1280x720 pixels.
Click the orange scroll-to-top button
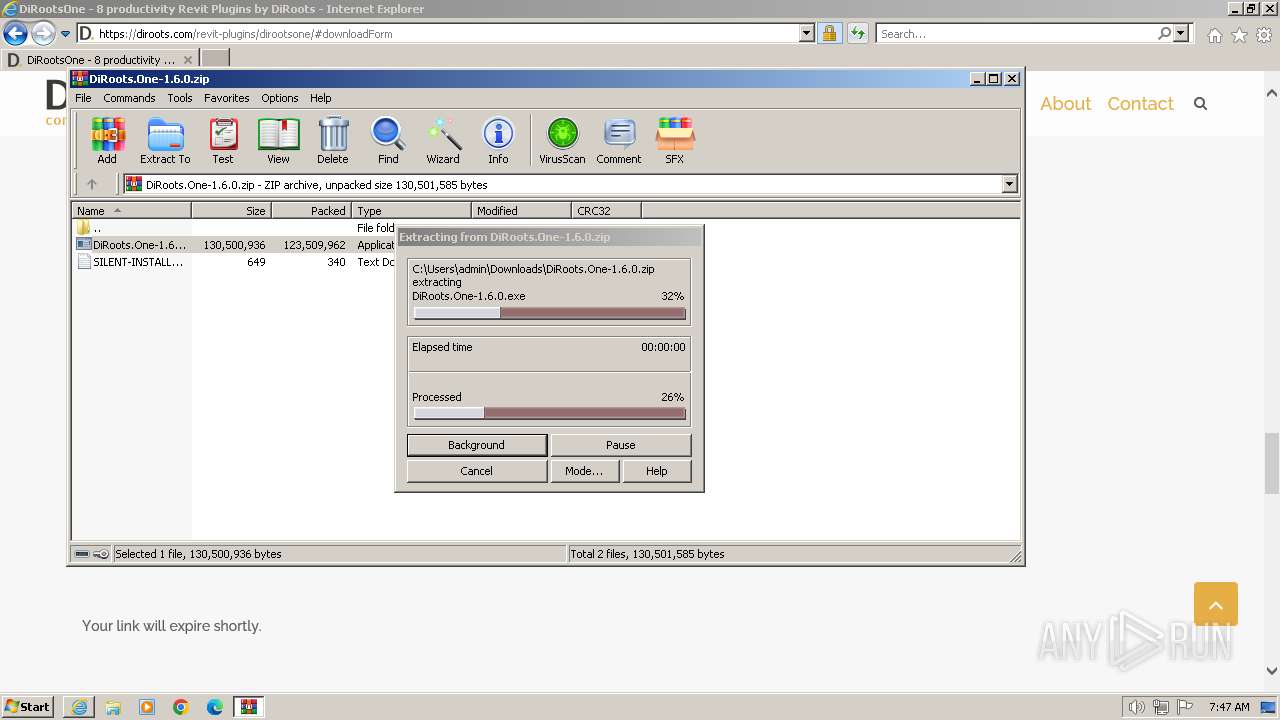point(1216,604)
